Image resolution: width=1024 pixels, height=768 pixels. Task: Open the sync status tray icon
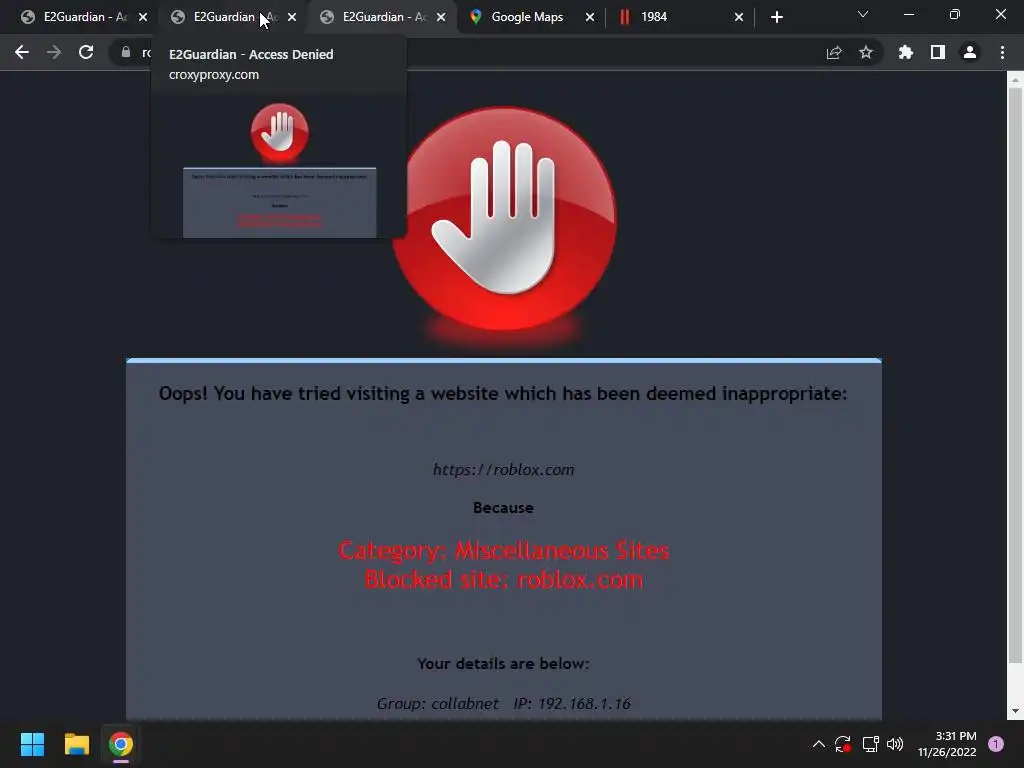click(843, 744)
